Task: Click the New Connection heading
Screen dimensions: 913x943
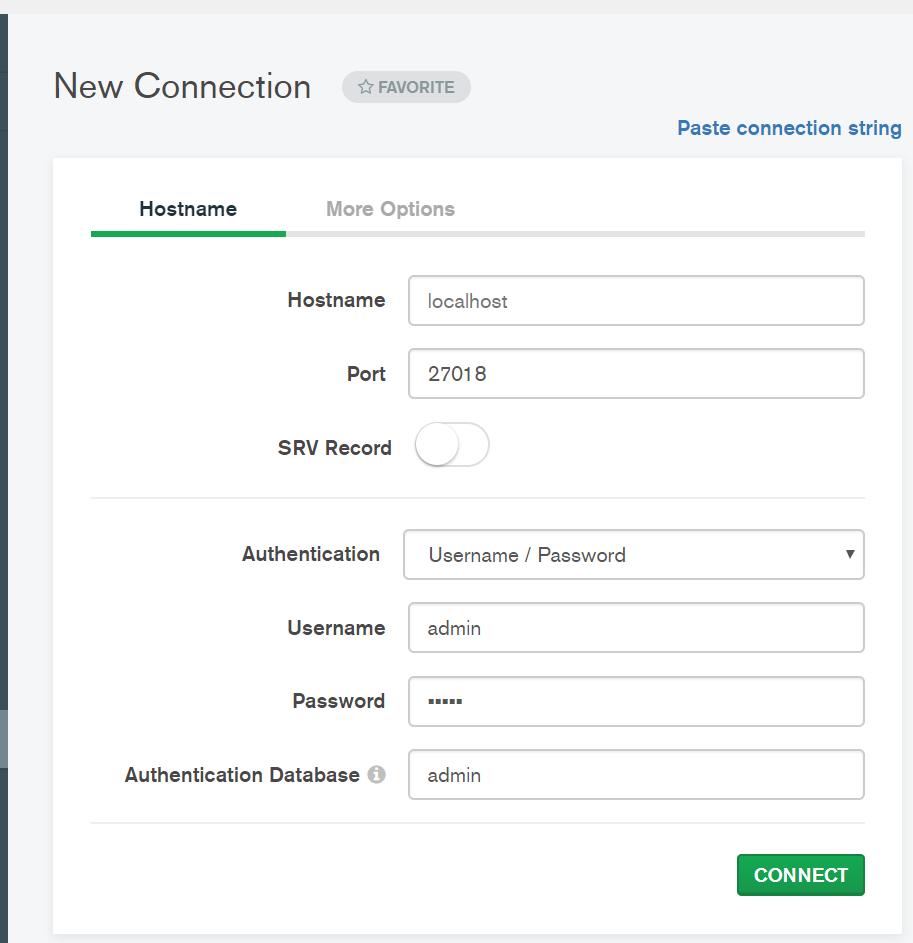Action: (182, 85)
